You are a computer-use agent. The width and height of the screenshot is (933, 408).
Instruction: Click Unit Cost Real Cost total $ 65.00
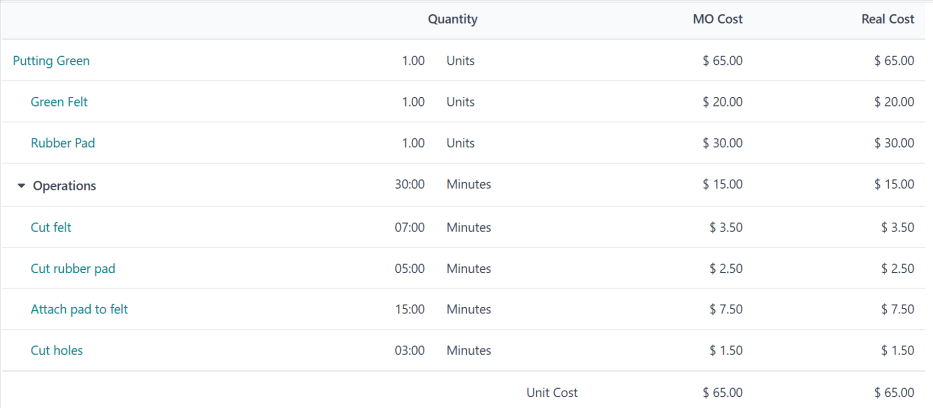coord(893,392)
